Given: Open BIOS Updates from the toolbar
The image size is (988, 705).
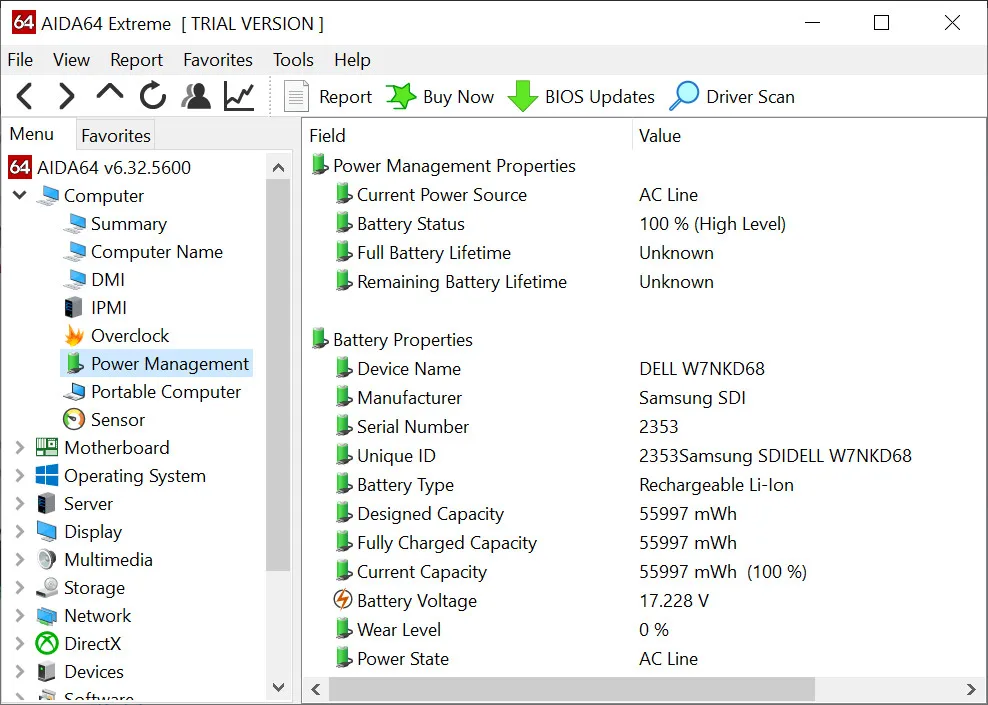Looking at the screenshot, I should (581, 96).
